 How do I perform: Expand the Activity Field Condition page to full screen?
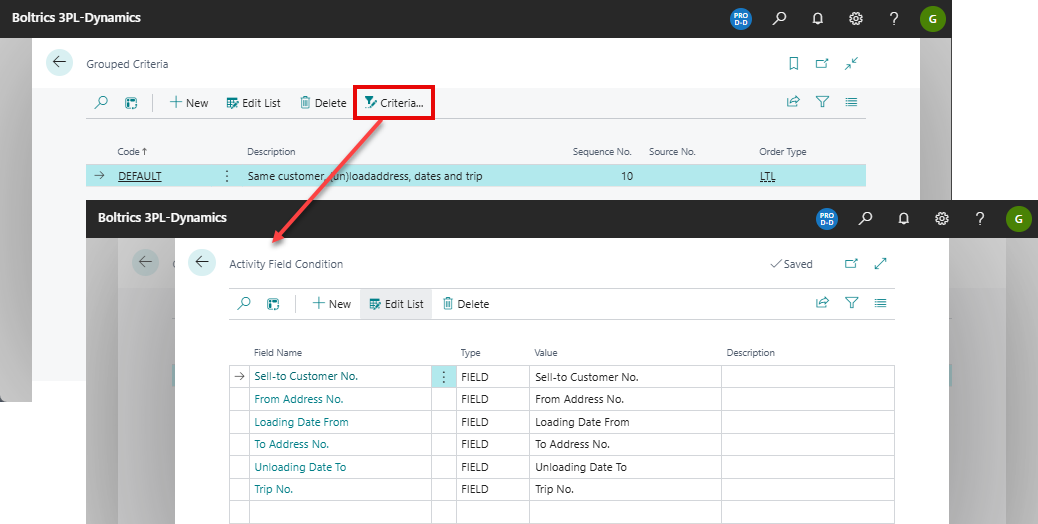click(880, 264)
